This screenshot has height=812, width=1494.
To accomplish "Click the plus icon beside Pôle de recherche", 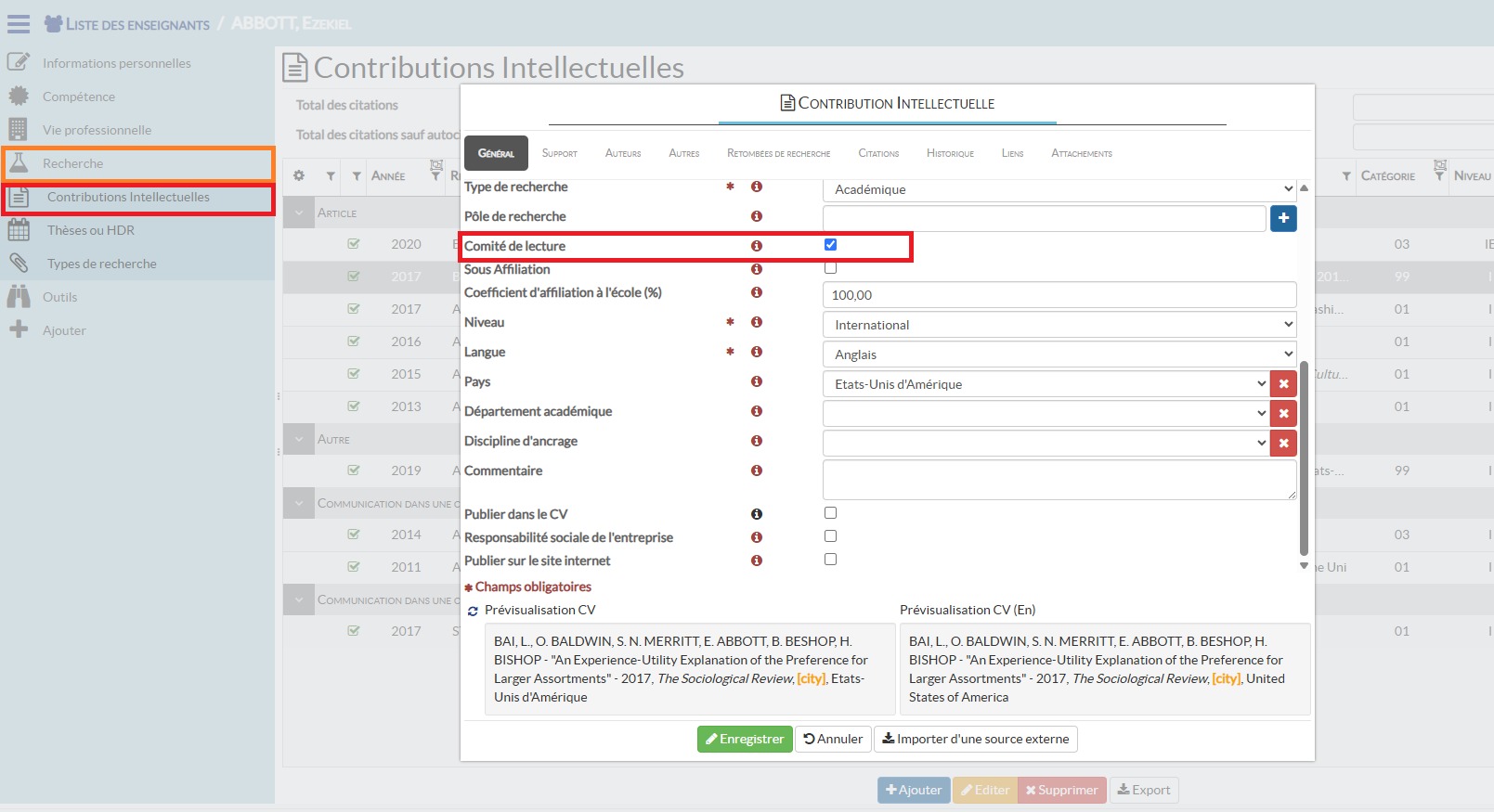I will [x=1283, y=218].
